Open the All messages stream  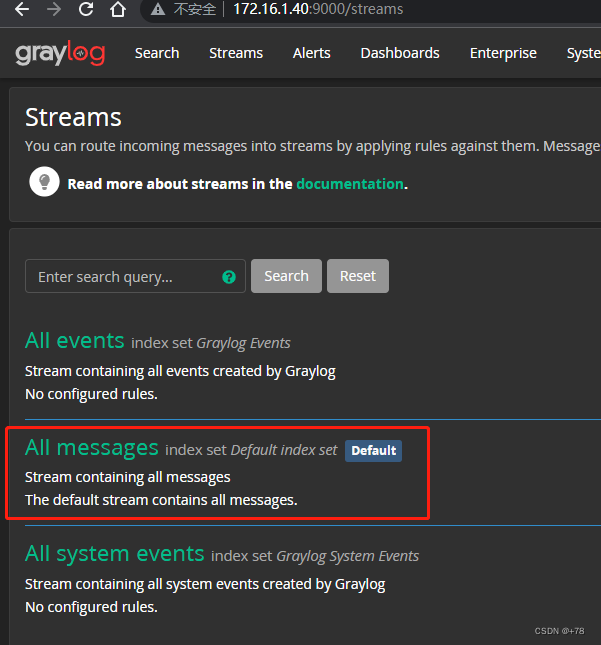pos(92,447)
